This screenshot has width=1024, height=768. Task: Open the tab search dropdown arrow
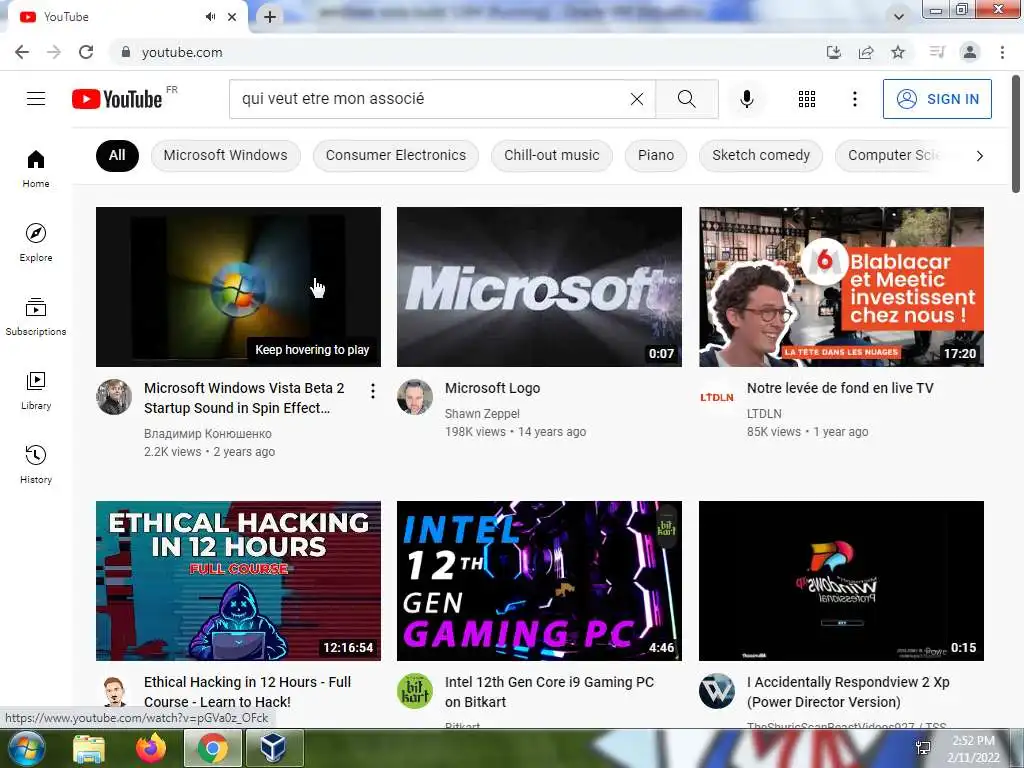click(x=899, y=17)
